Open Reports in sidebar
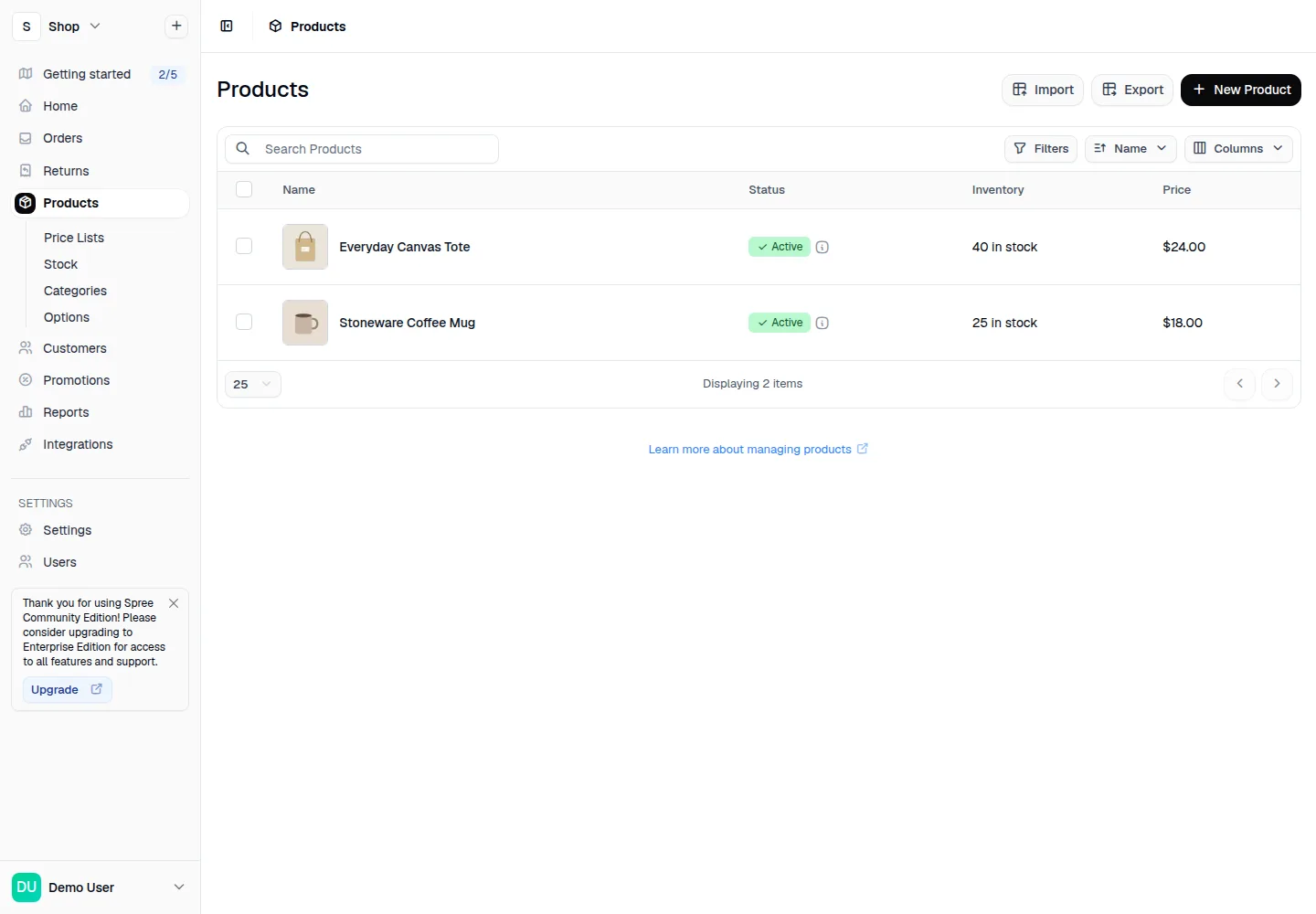Image resolution: width=1316 pixels, height=914 pixels. 101,412
